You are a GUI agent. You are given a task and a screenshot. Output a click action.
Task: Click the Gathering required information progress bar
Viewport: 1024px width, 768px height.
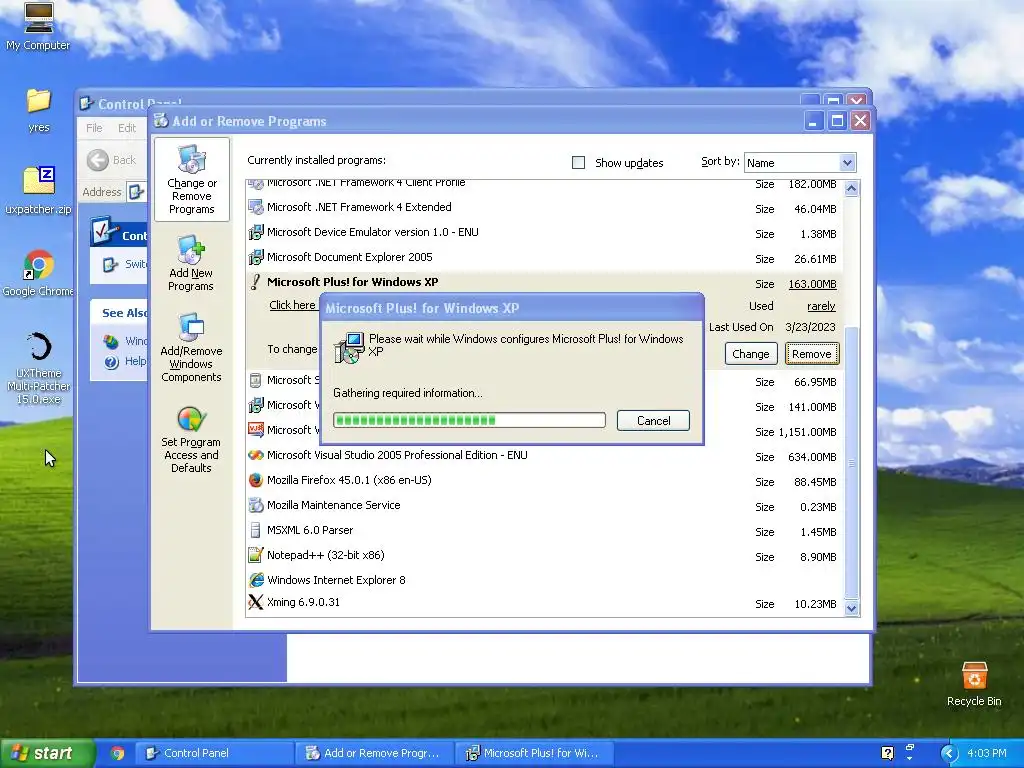tap(469, 420)
